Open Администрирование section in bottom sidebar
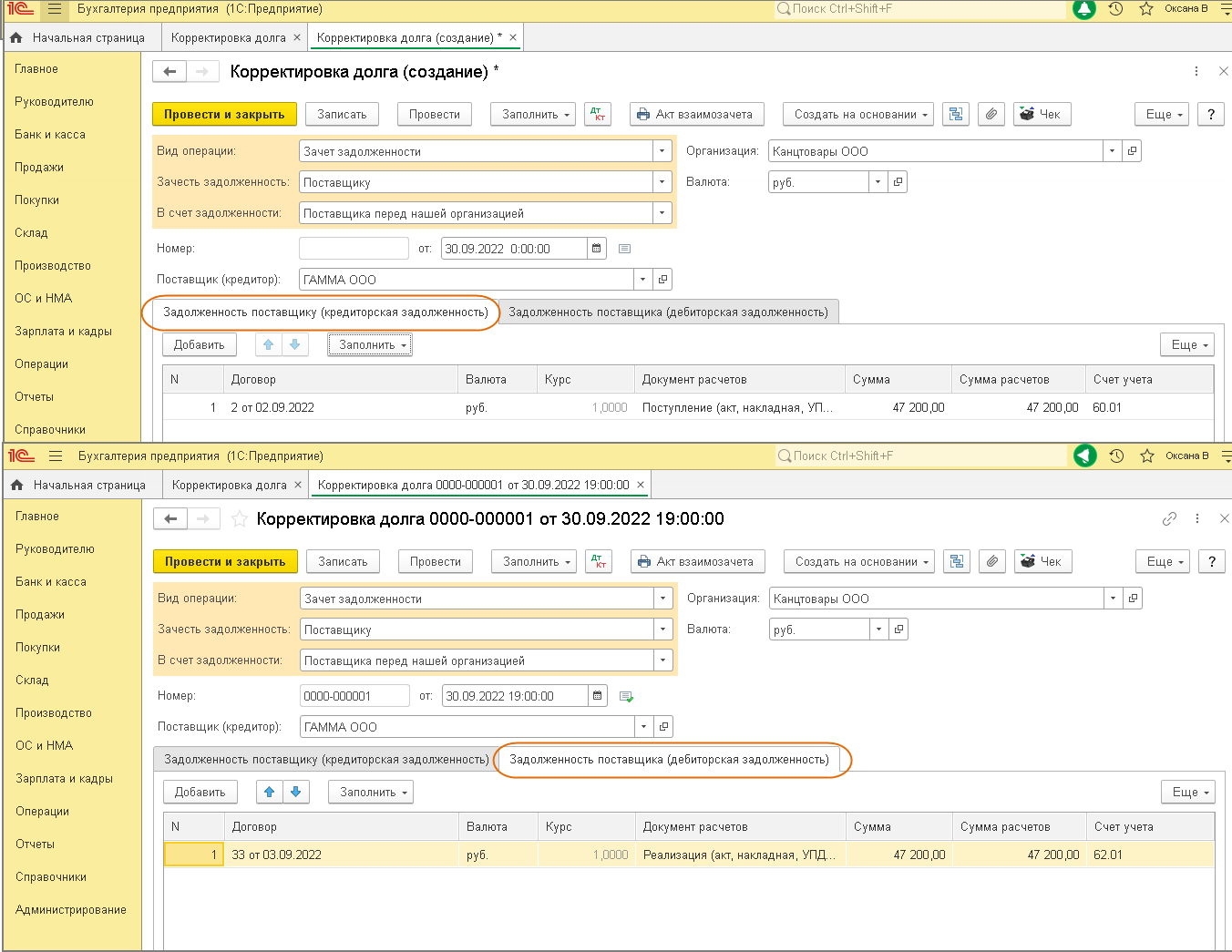This screenshot has width=1232, height=952. click(71, 910)
